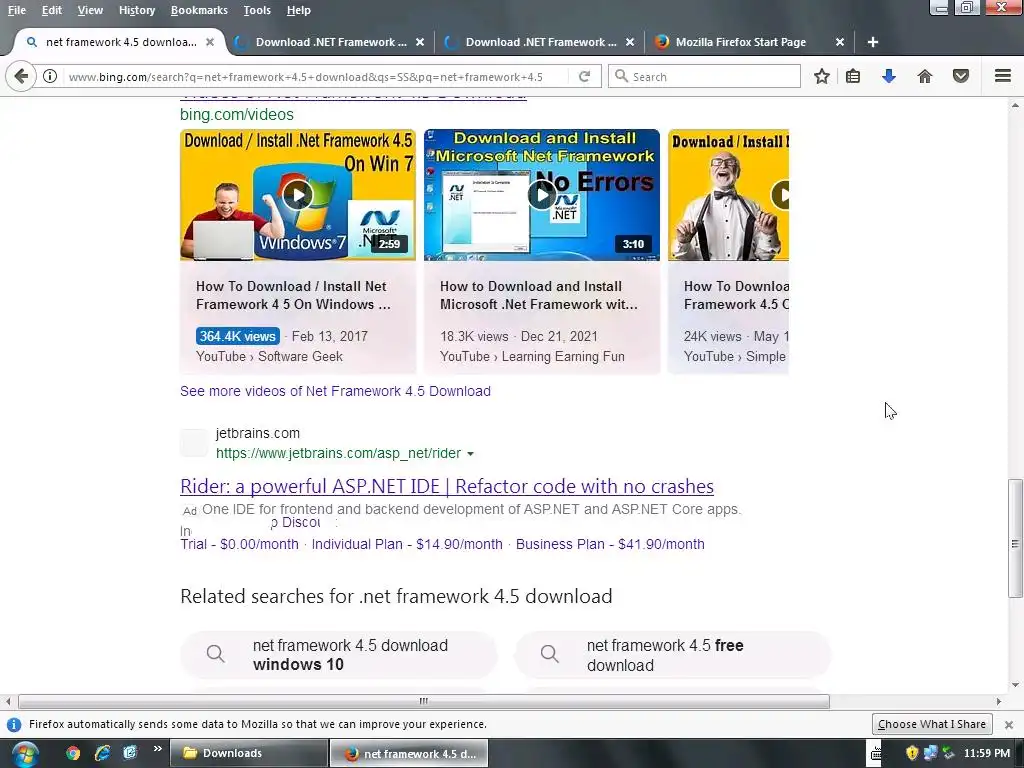Click Choose What I Share button
The height and width of the screenshot is (768, 1024).
coord(932,724)
